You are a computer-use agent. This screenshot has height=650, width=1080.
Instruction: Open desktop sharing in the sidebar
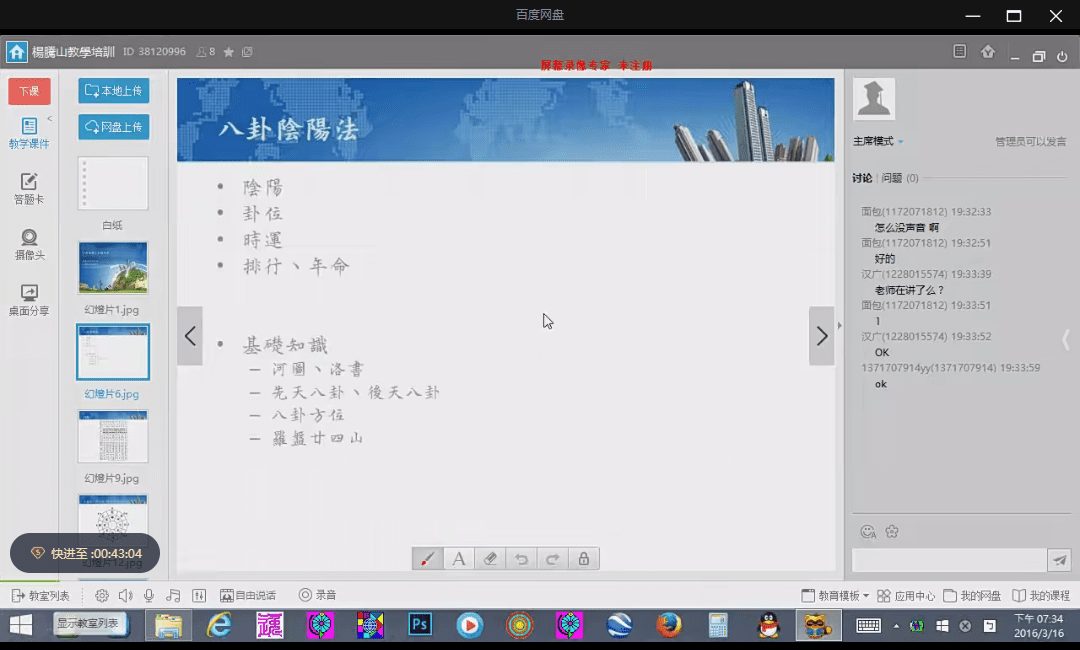[x=29, y=300]
